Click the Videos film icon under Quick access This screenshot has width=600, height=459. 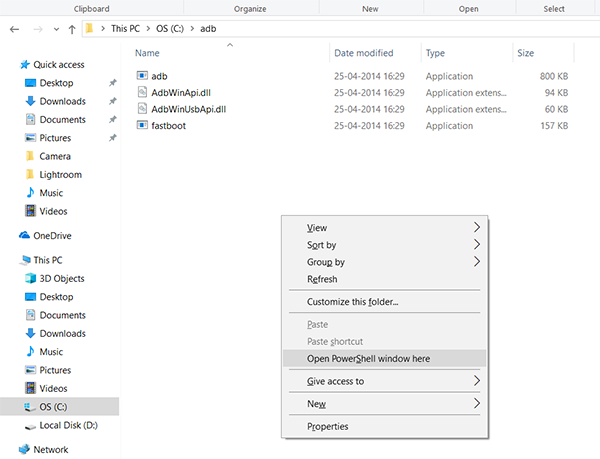(30, 211)
